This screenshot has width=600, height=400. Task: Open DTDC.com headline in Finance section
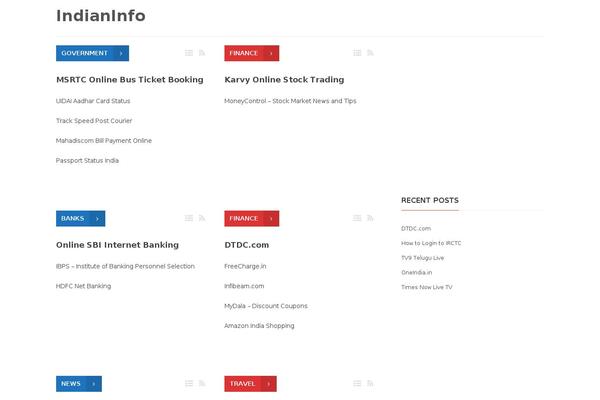click(246, 245)
